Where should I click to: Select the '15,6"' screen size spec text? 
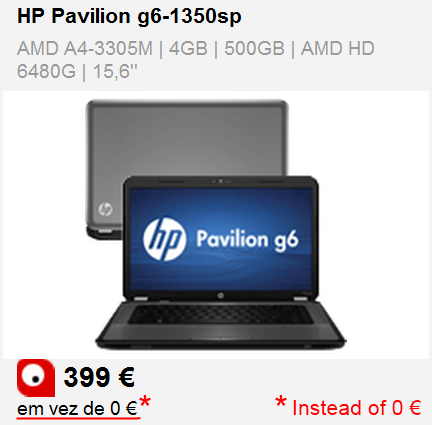coord(115,71)
